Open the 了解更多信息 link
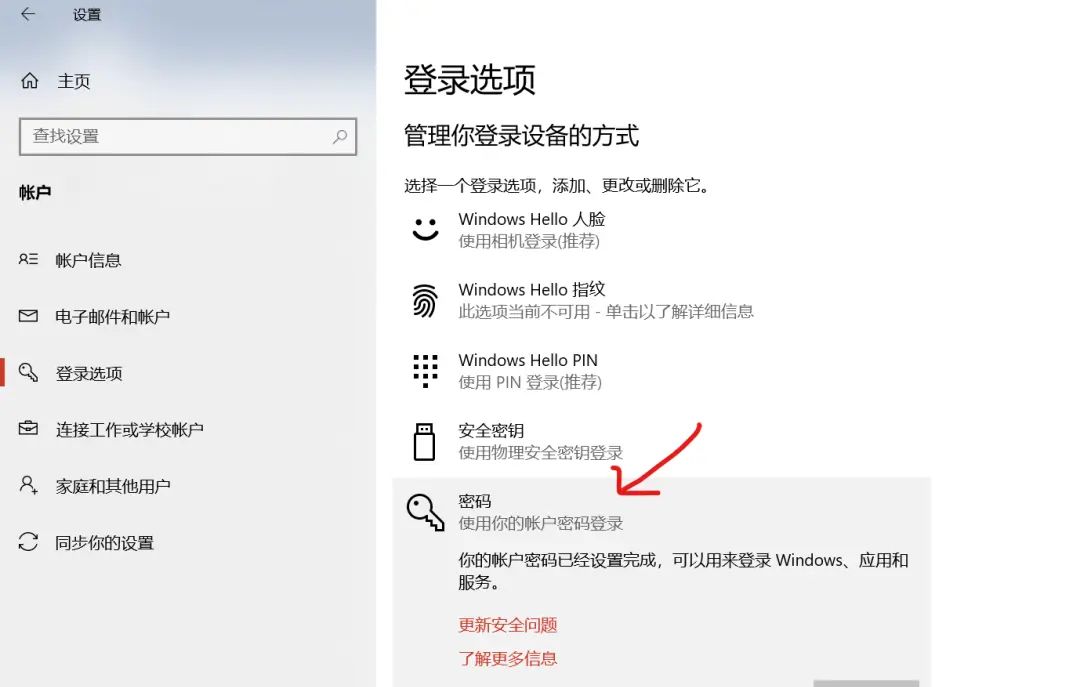The width and height of the screenshot is (1080, 687). tap(506, 659)
